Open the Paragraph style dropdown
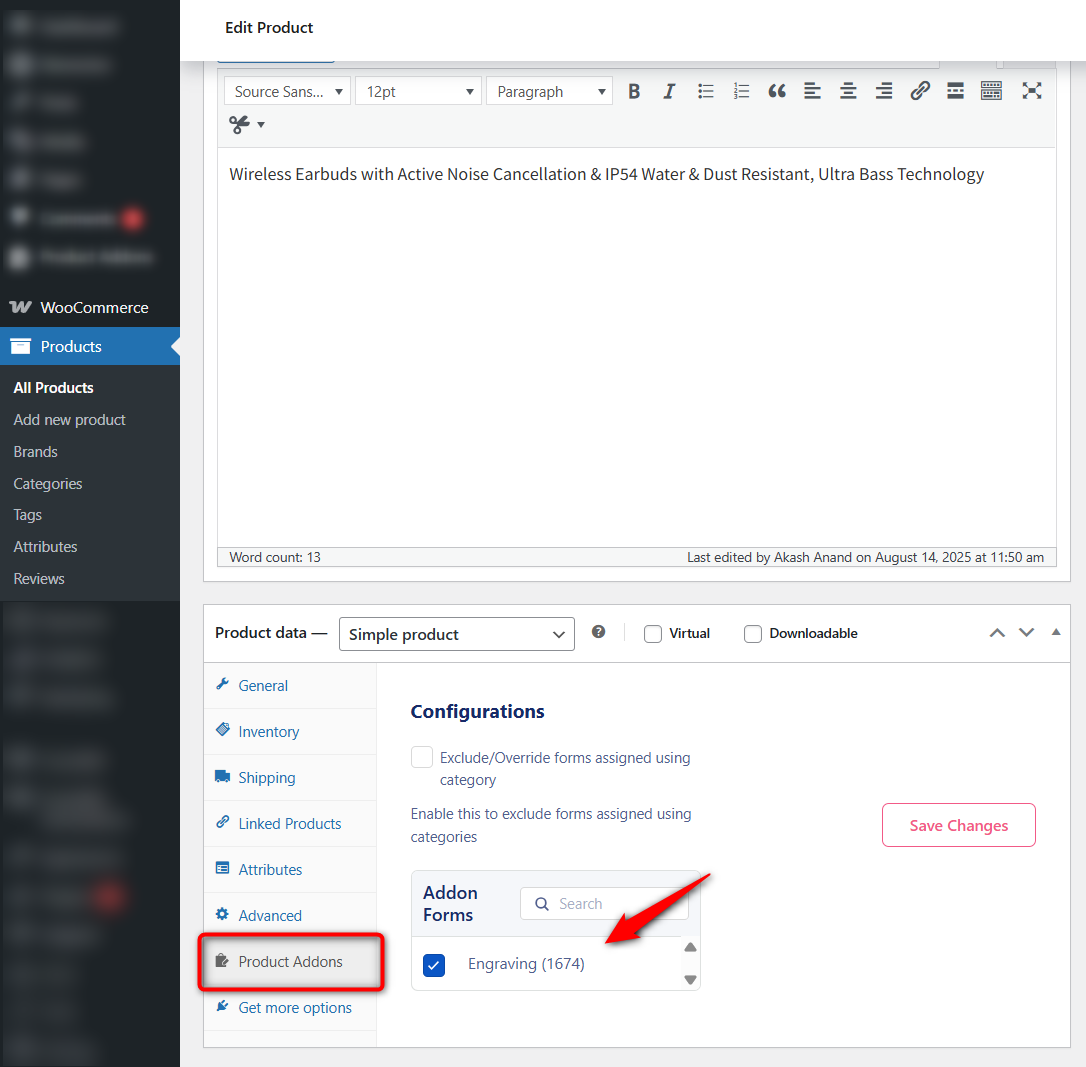The image size is (1086, 1067). pyautogui.click(x=549, y=90)
